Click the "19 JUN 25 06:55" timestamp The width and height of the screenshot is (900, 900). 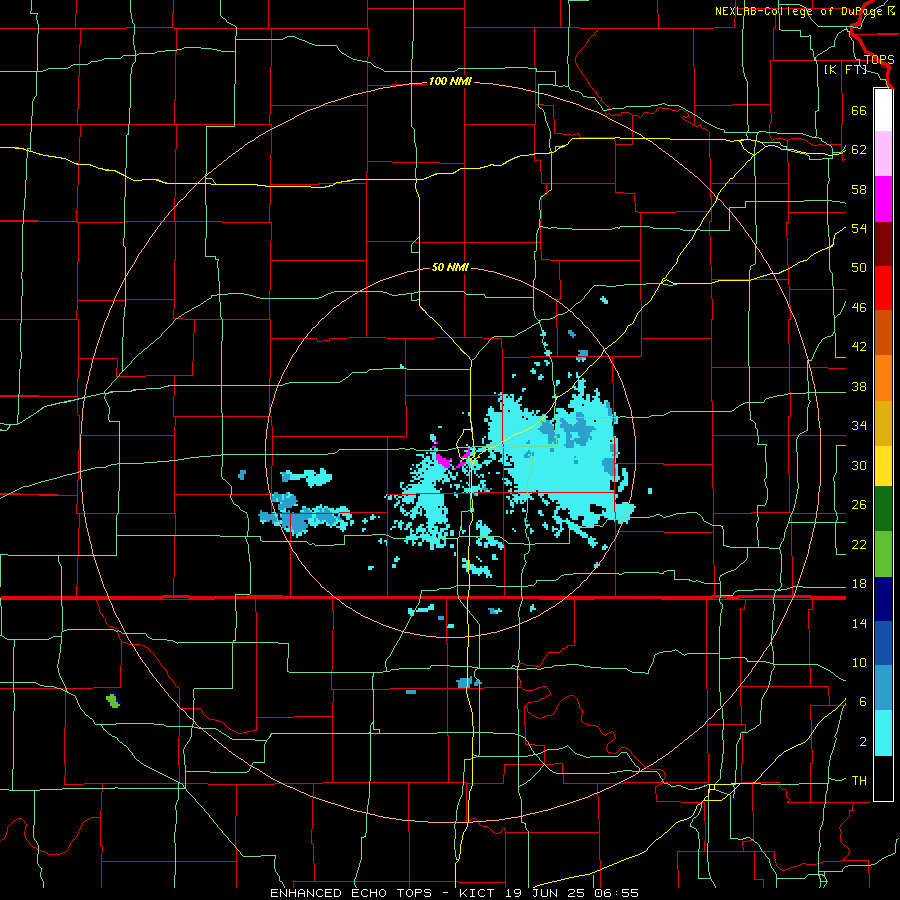[572, 893]
